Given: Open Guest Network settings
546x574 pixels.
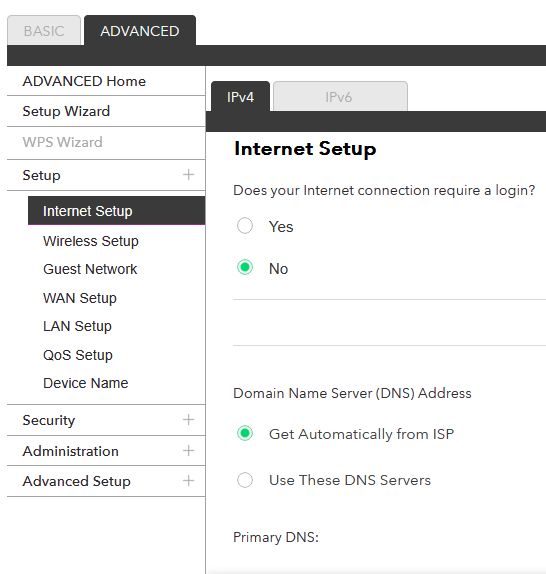Looking at the screenshot, I should pos(90,269).
